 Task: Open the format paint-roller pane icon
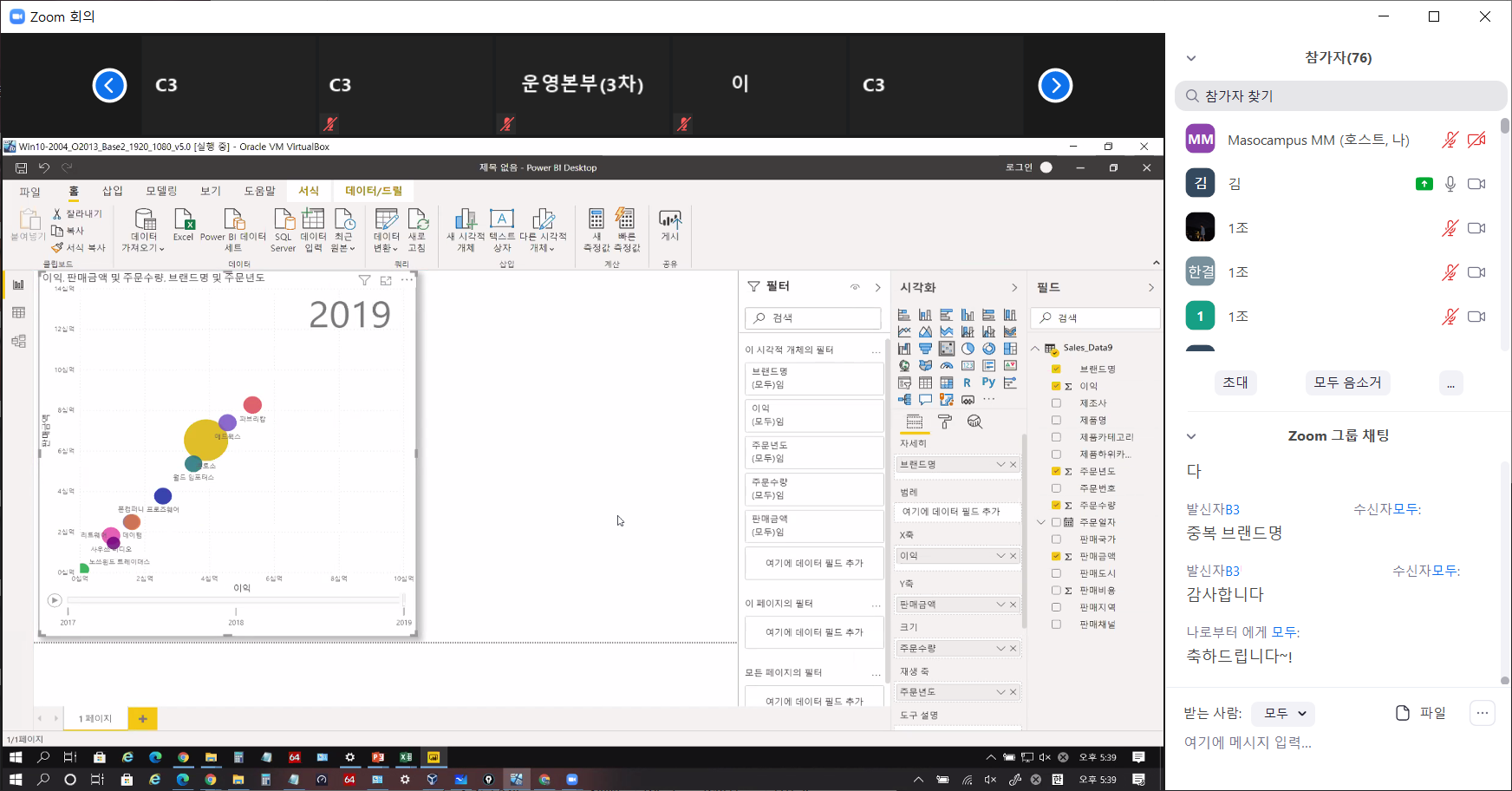click(945, 422)
